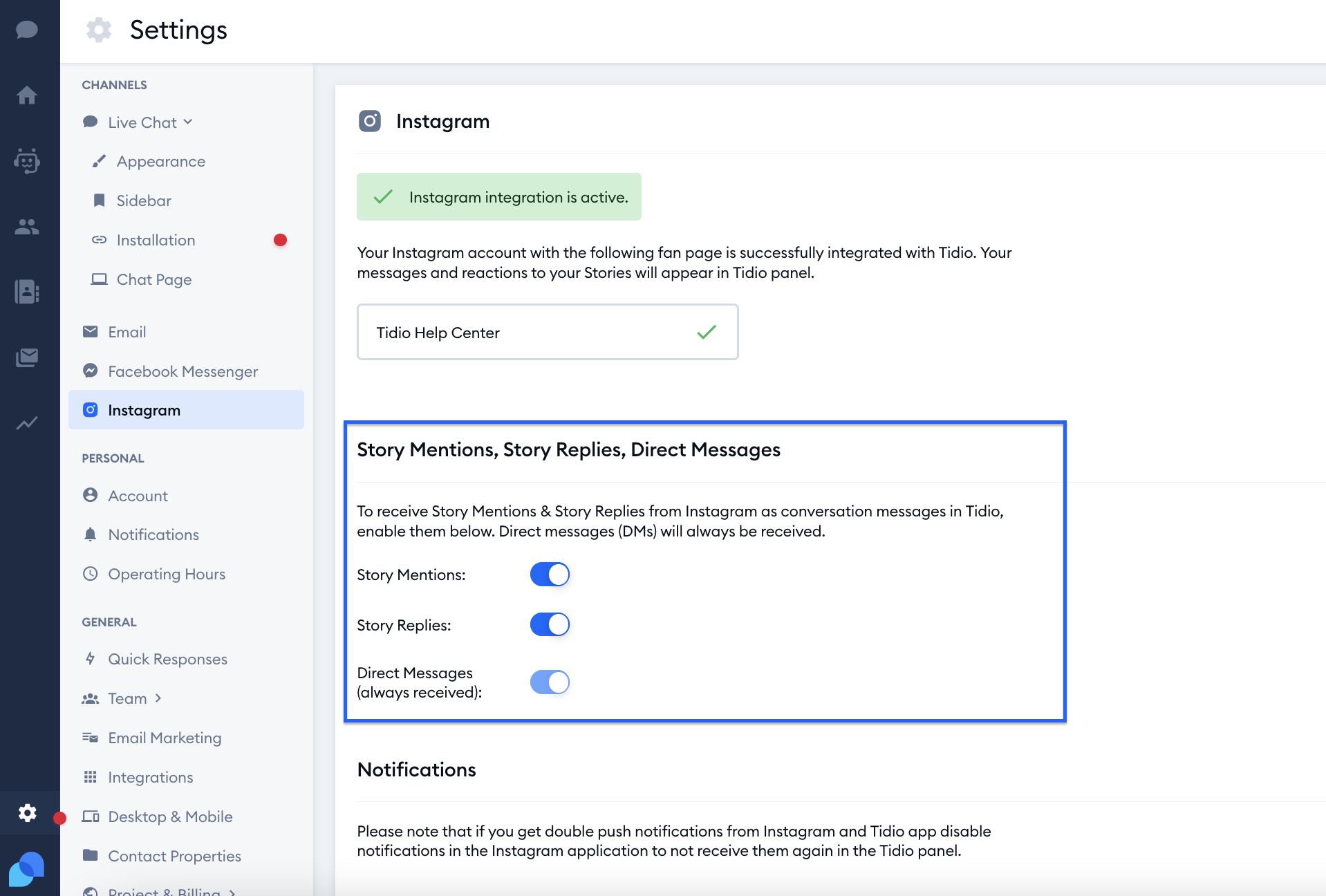Click the green checkmark in Tidio Help Center
This screenshot has height=896, width=1326.
[707, 333]
